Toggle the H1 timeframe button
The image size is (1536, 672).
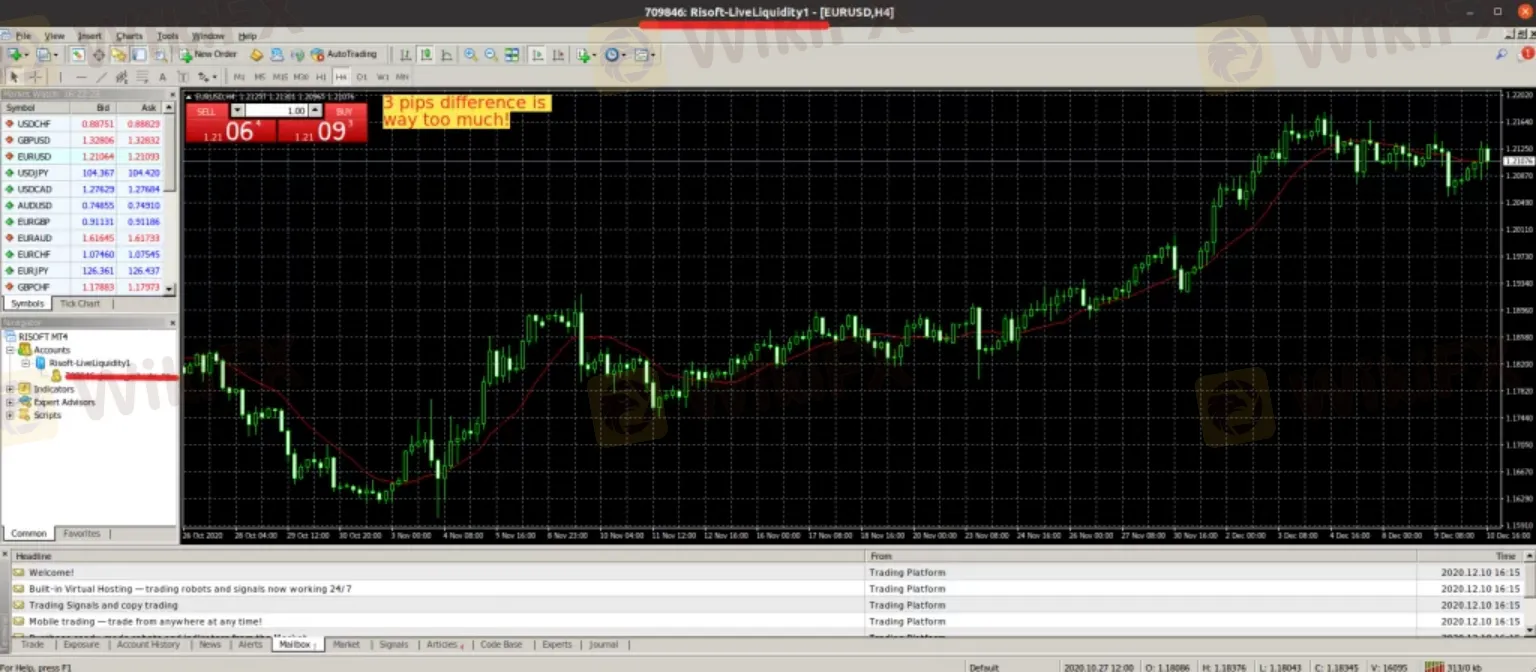[320, 77]
